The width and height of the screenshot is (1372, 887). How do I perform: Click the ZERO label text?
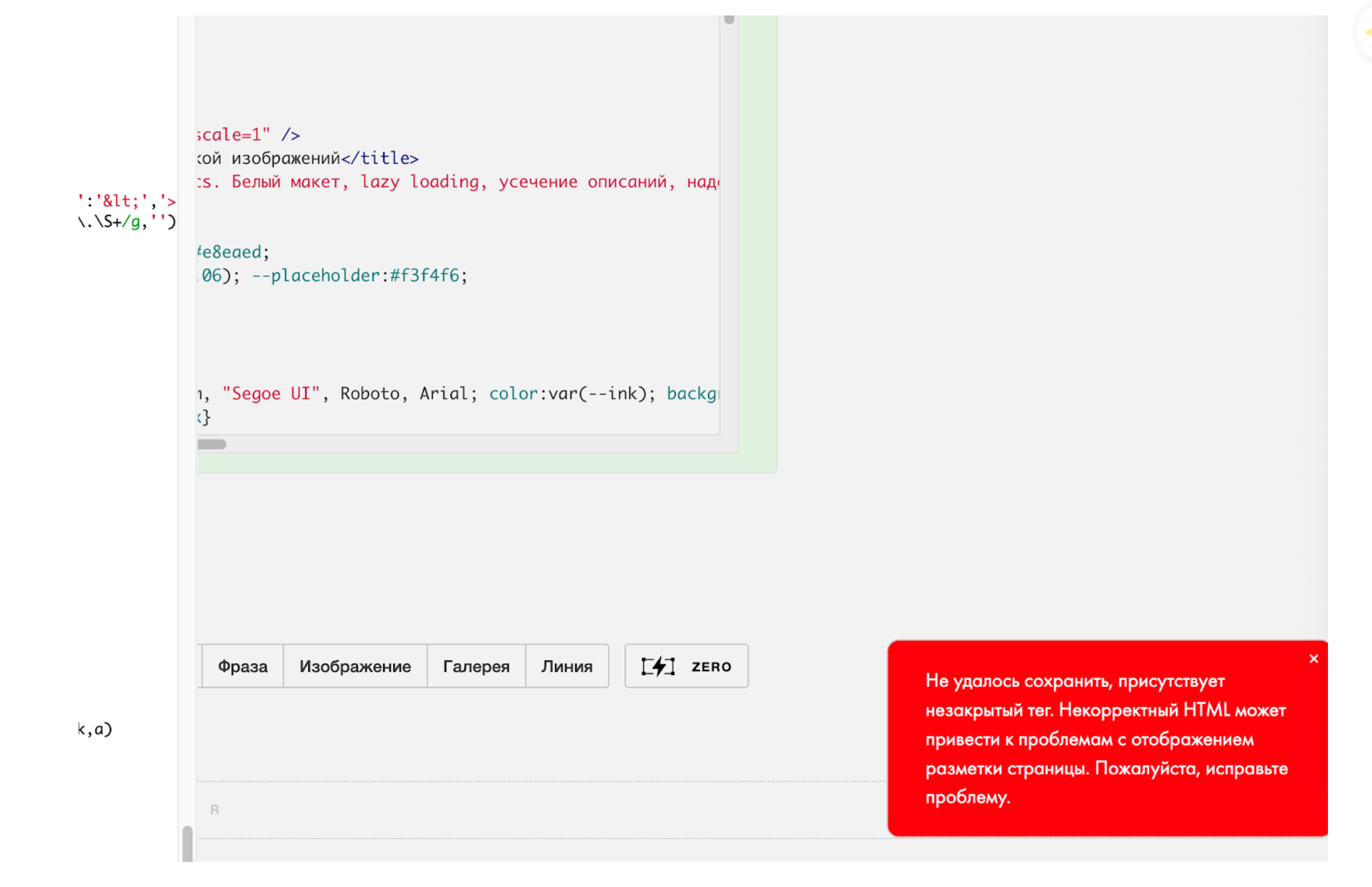(711, 667)
